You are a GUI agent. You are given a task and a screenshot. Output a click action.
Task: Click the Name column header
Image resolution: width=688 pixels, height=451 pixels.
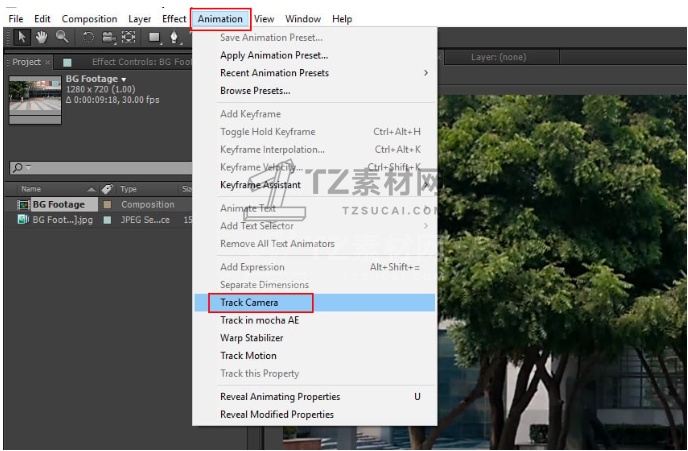31,189
